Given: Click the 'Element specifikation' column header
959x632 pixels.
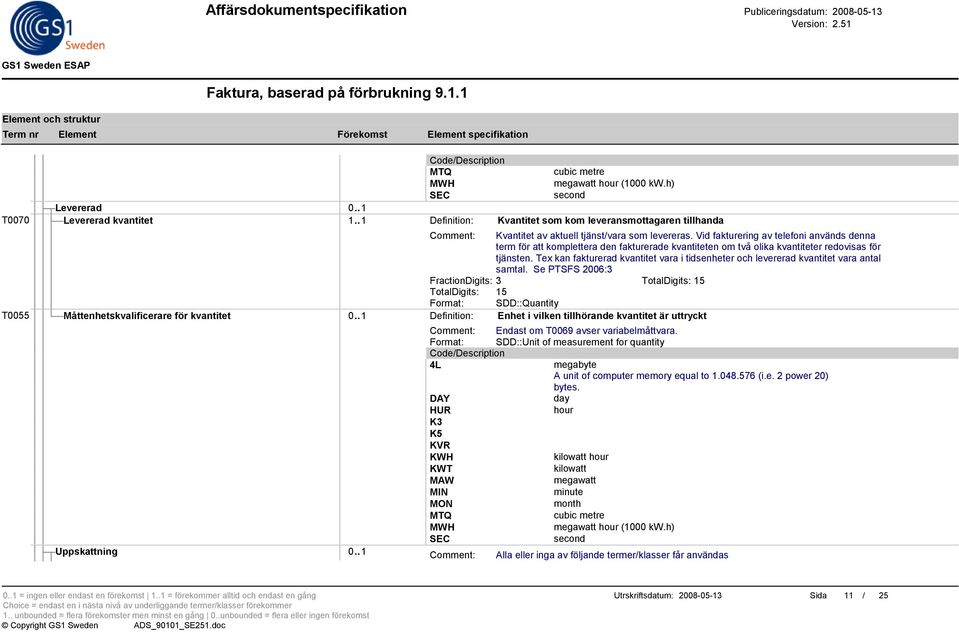Looking at the screenshot, I should (x=478, y=135).
